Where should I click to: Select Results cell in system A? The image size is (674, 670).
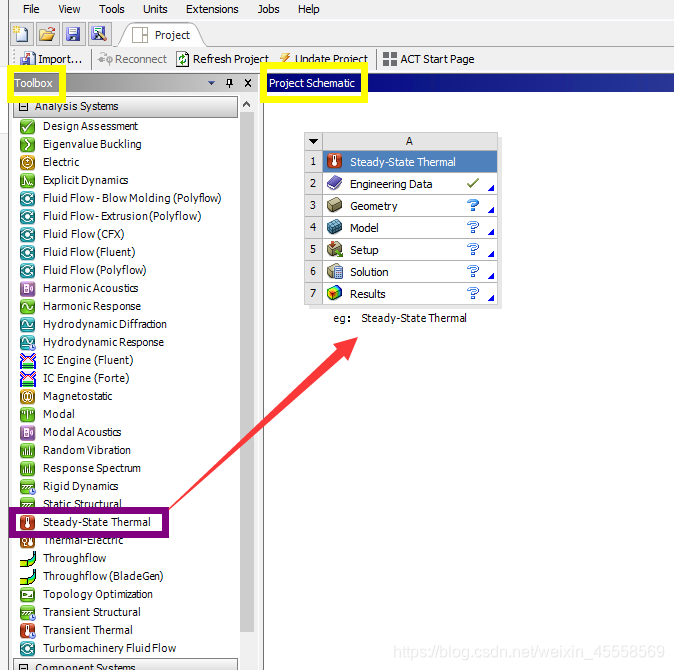pos(410,294)
